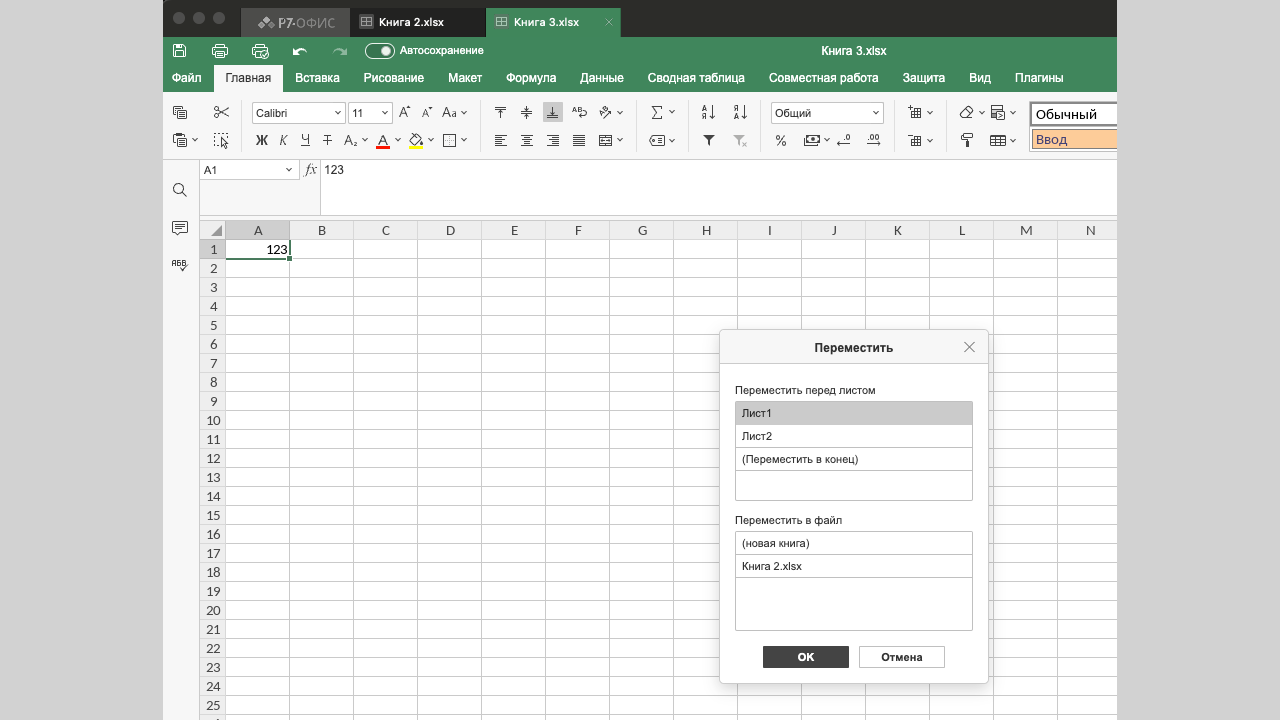Justify text
This screenshot has width=1280, height=720.
click(579, 141)
